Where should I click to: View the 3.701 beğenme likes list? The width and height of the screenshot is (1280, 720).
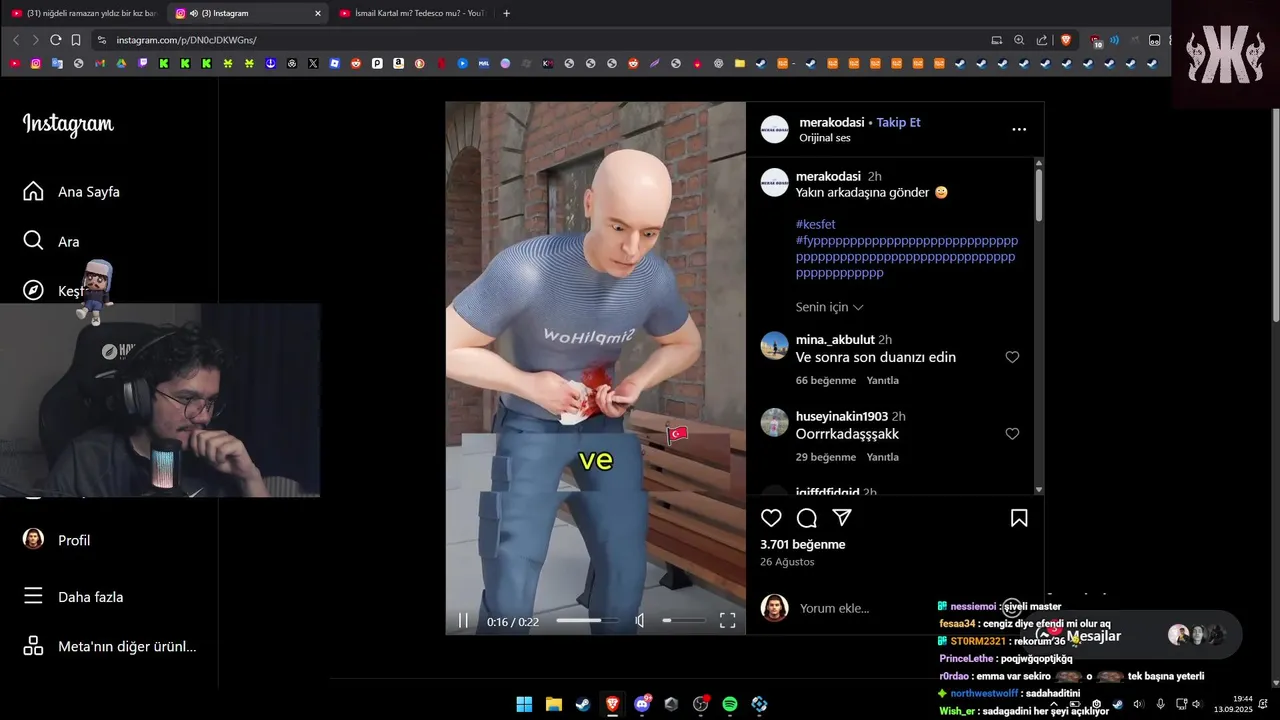(x=802, y=544)
